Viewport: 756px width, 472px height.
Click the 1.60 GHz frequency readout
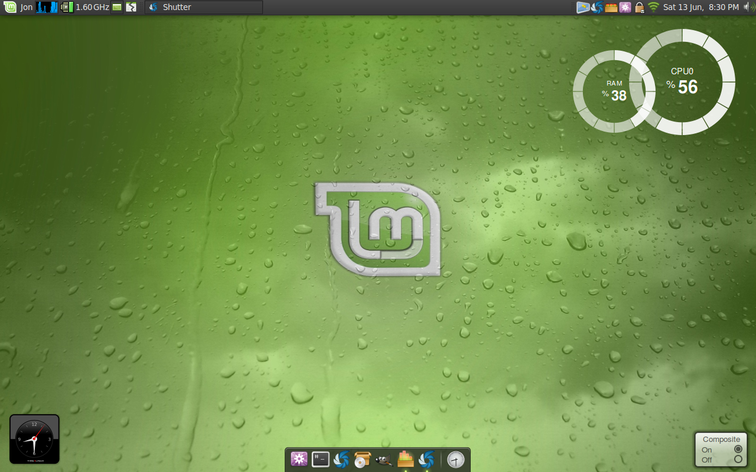tap(92, 7)
